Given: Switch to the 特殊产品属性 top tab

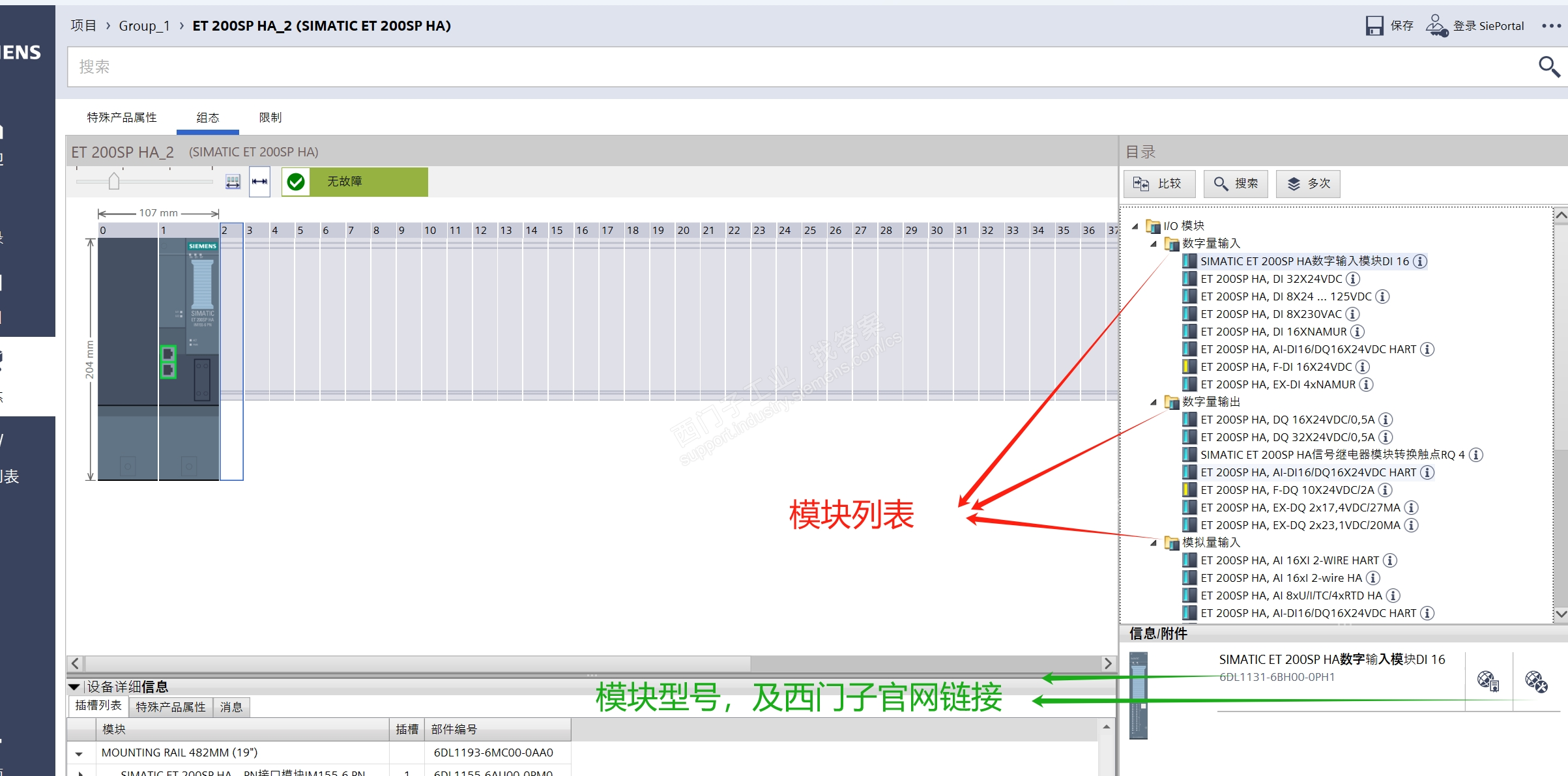Looking at the screenshot, I should (122, 117).
